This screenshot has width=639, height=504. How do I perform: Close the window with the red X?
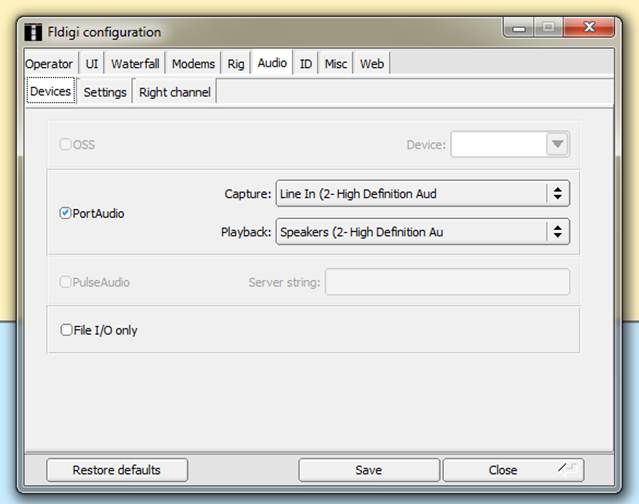588,29
